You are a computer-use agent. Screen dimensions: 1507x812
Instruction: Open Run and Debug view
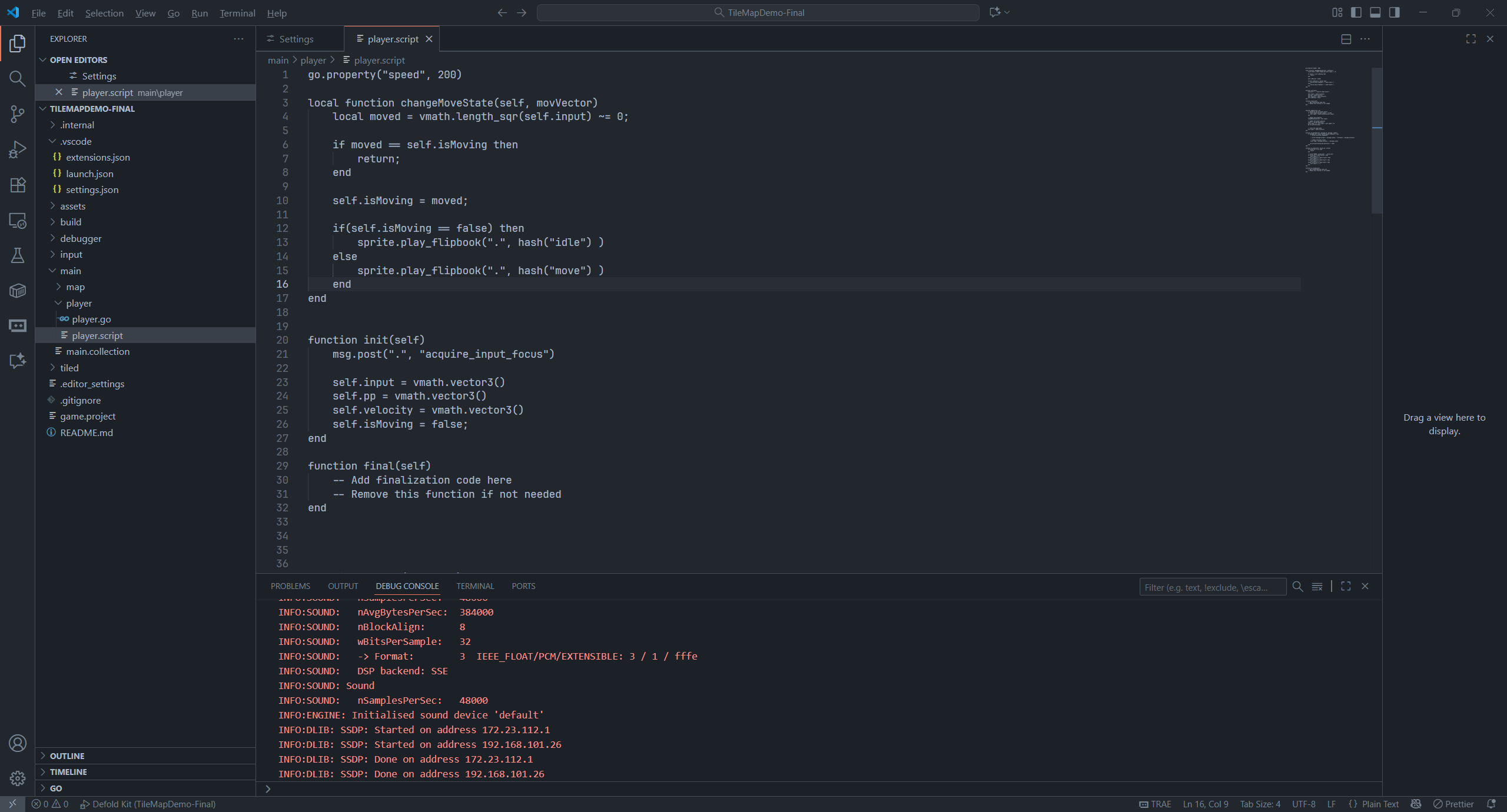(18, 149)
